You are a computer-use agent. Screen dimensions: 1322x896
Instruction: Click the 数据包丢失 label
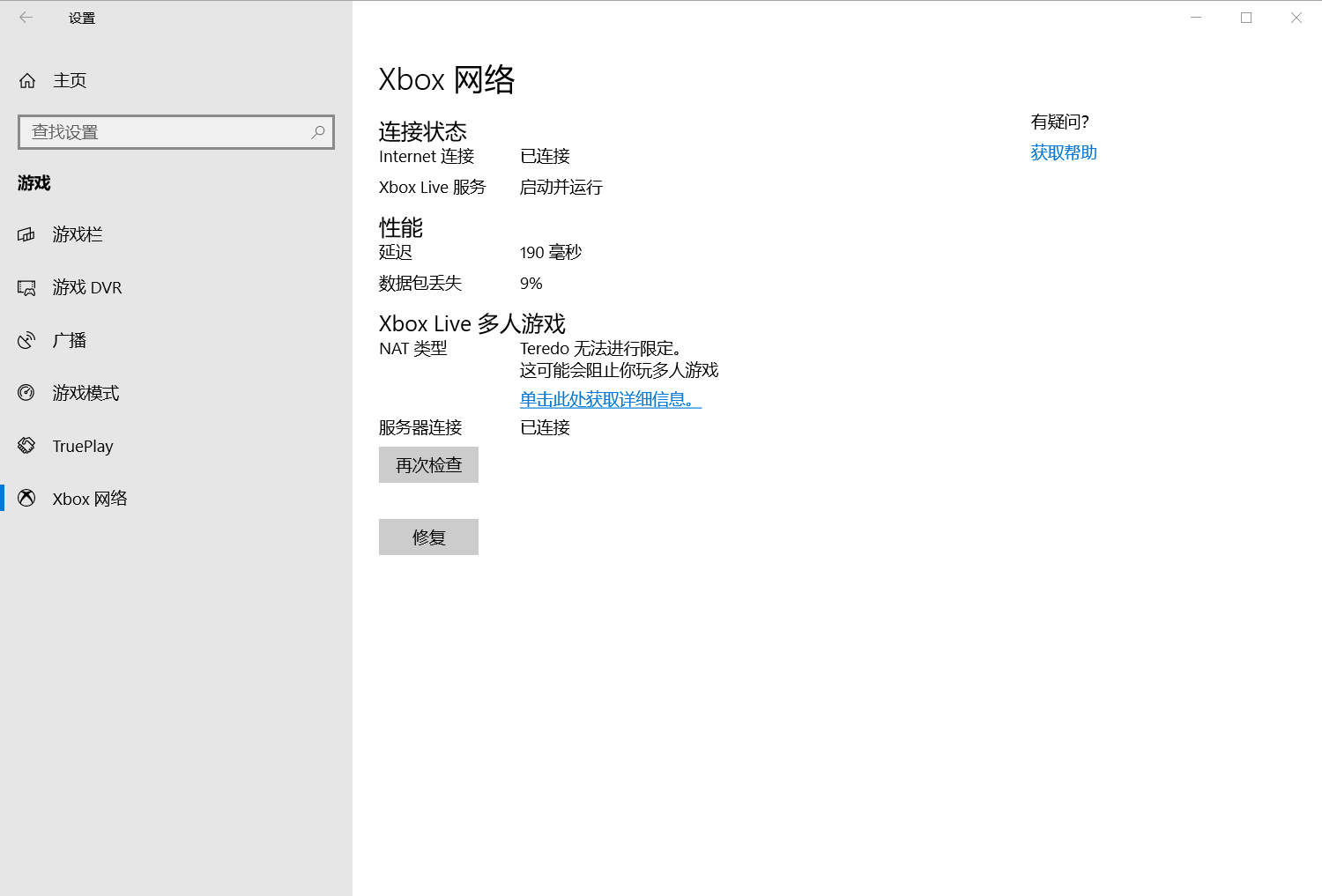point(420,284)
